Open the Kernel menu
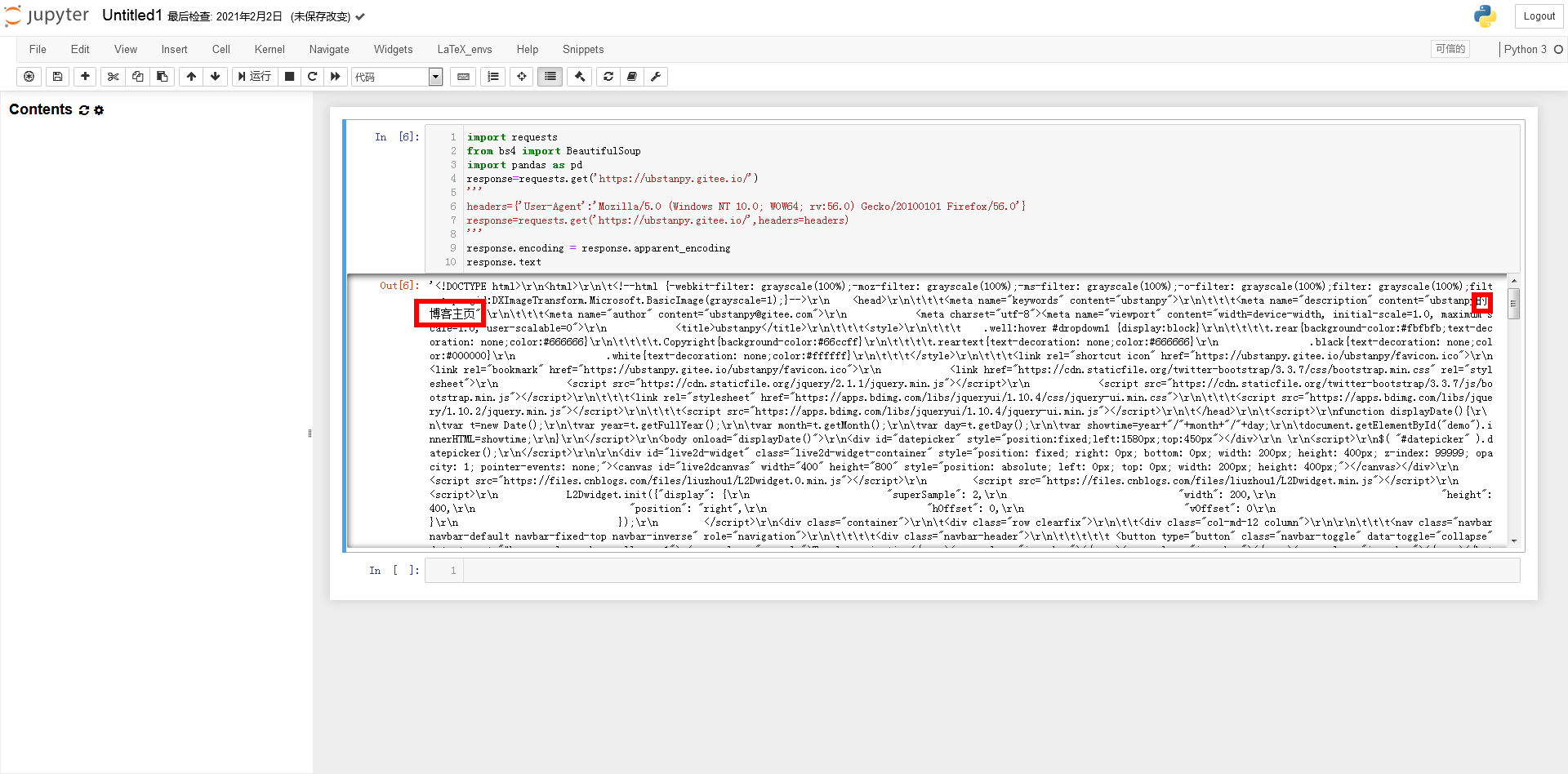Screen dimensions: 1568x774 [x=269, y=50]
